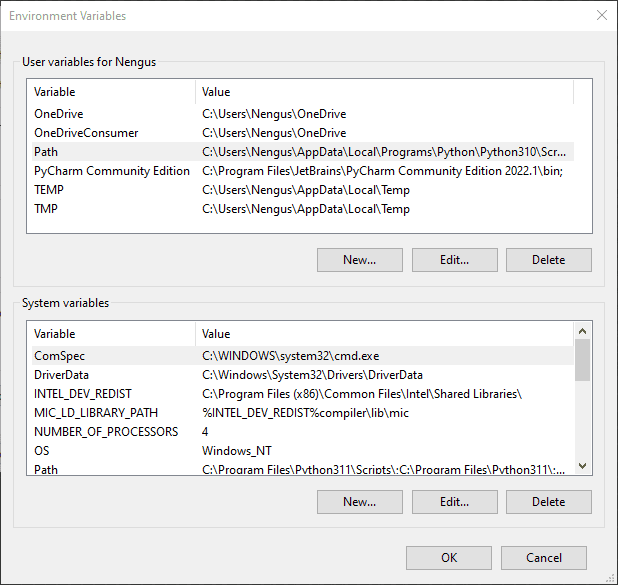Click New under System variables

(359, 502)
